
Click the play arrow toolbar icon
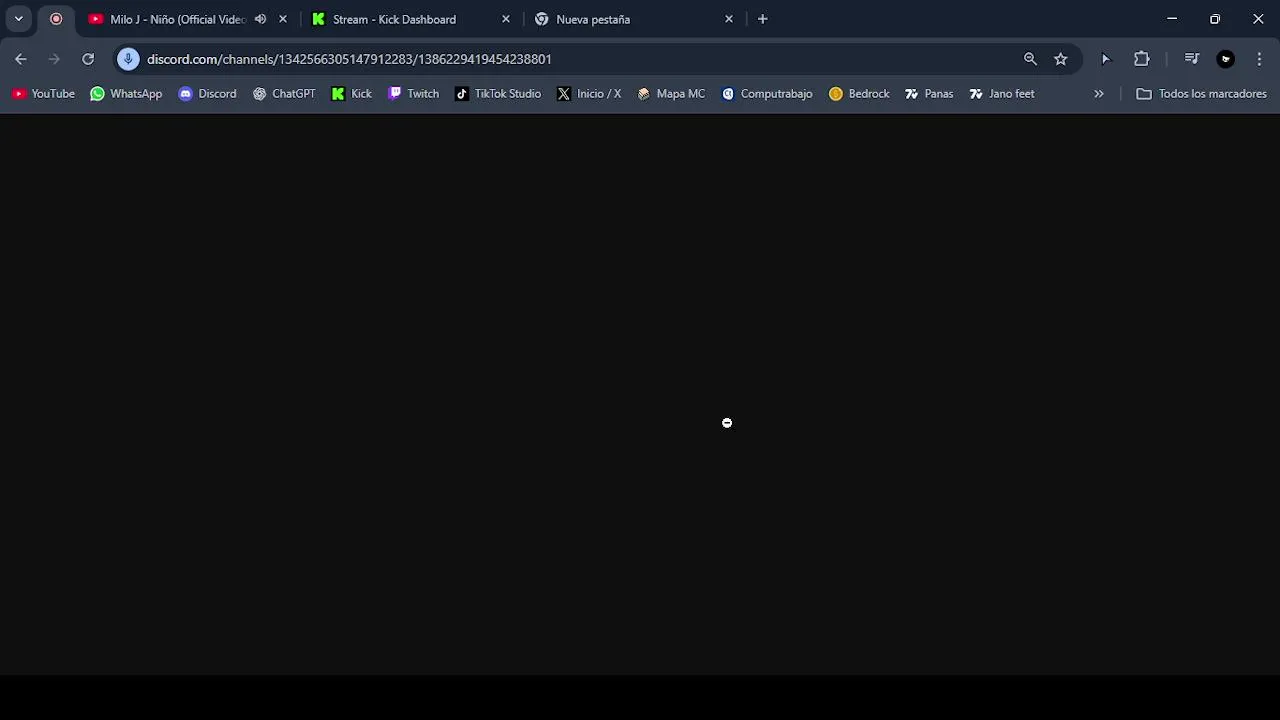coord(1105,59)
